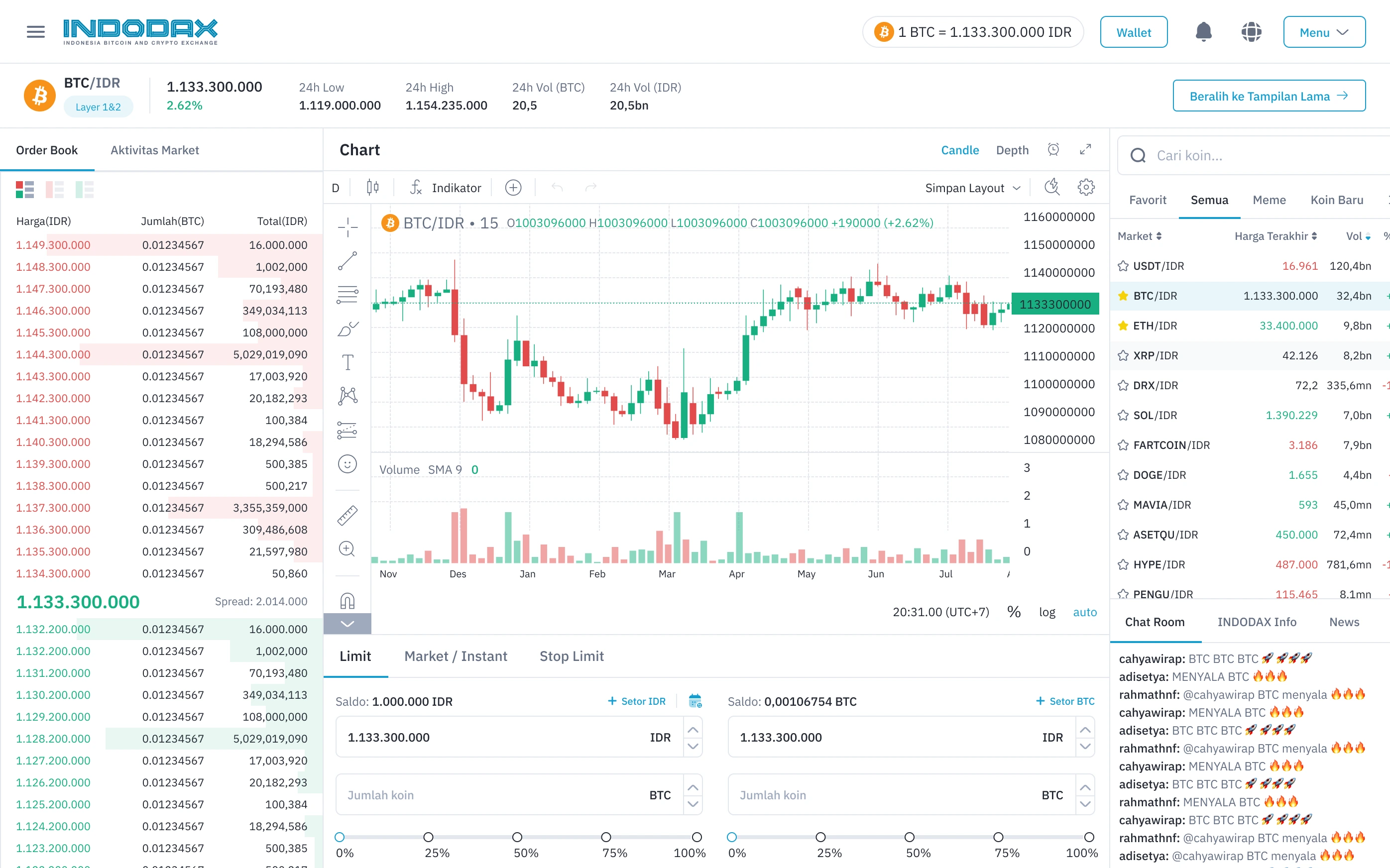Select the pattern drawing tool

(347, 396)
